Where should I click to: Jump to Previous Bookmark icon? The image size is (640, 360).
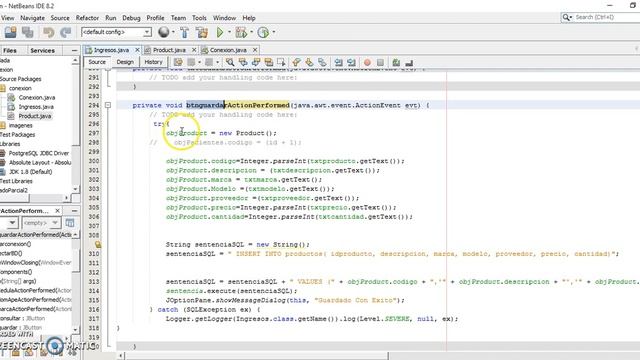click(x=296, y=62)
